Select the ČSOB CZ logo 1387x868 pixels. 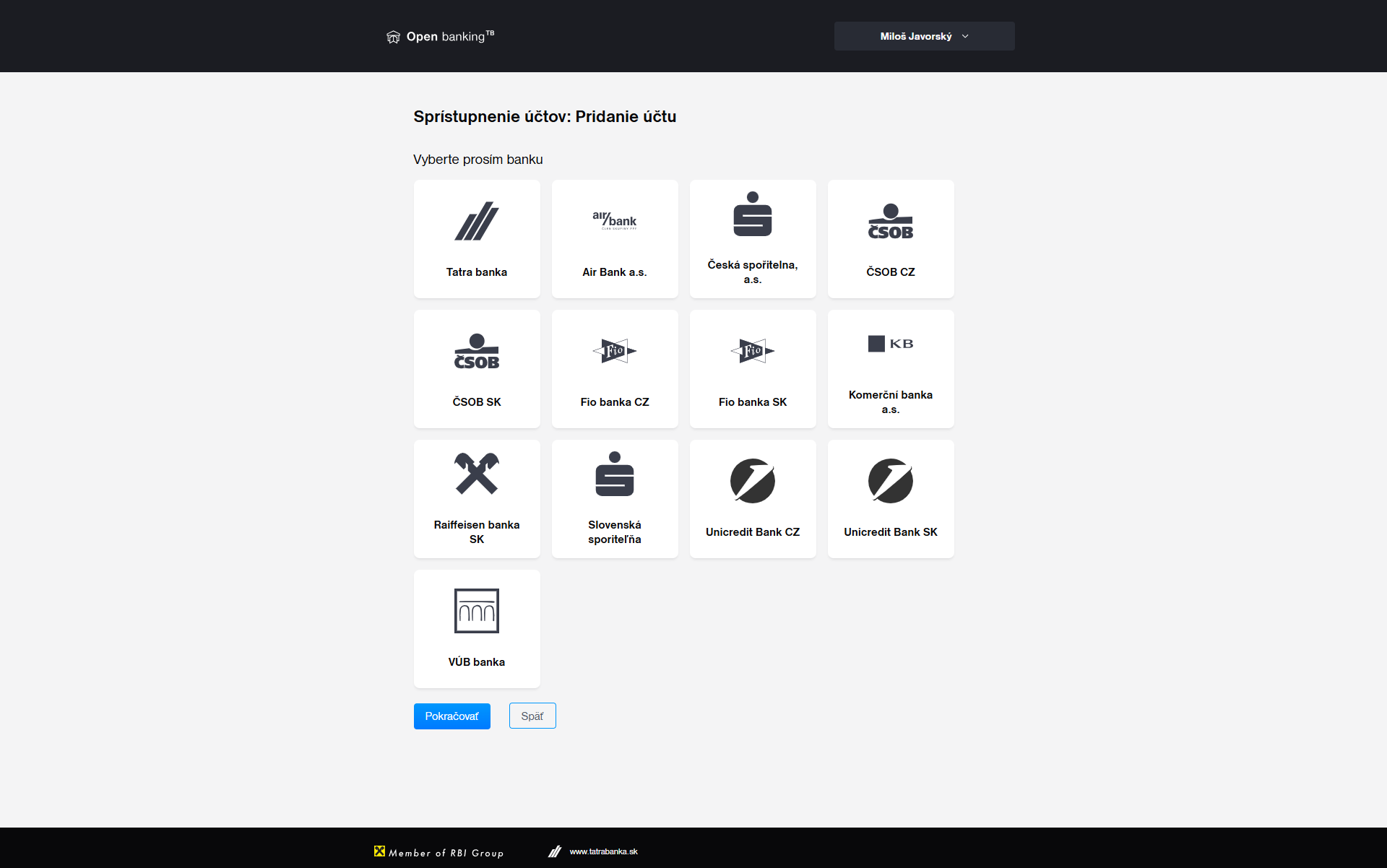click(x=891, y=221)
